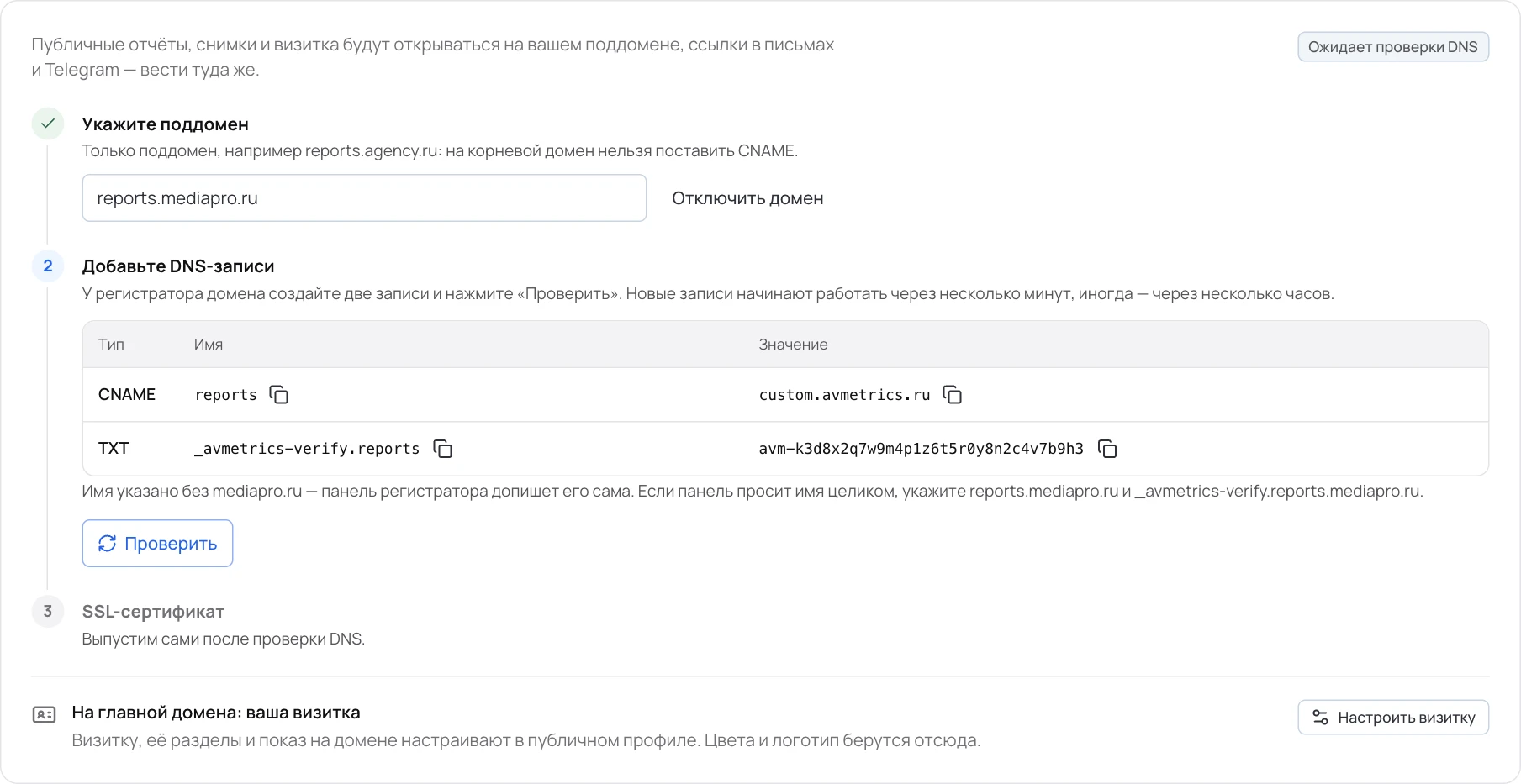
Task: Click the avm-k3d8x2q7w9m4p1z6t5r0y8n2c4v7b9h3 value
Action: tap(922, 449)
